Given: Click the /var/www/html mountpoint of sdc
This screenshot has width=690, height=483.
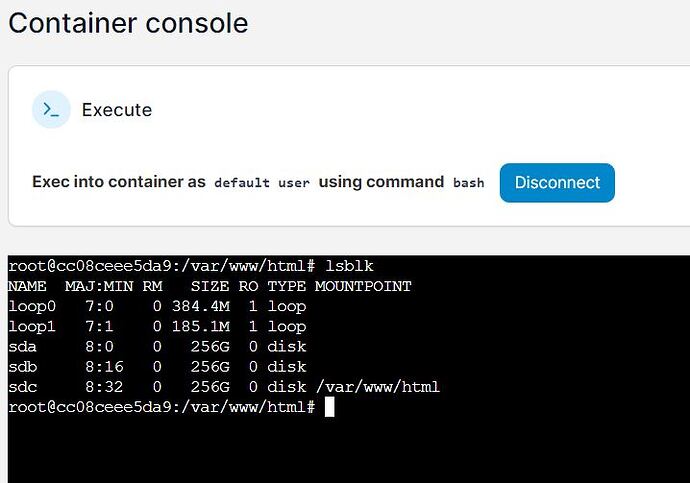Looking at the screenshot, I should (x=378, y=387).
